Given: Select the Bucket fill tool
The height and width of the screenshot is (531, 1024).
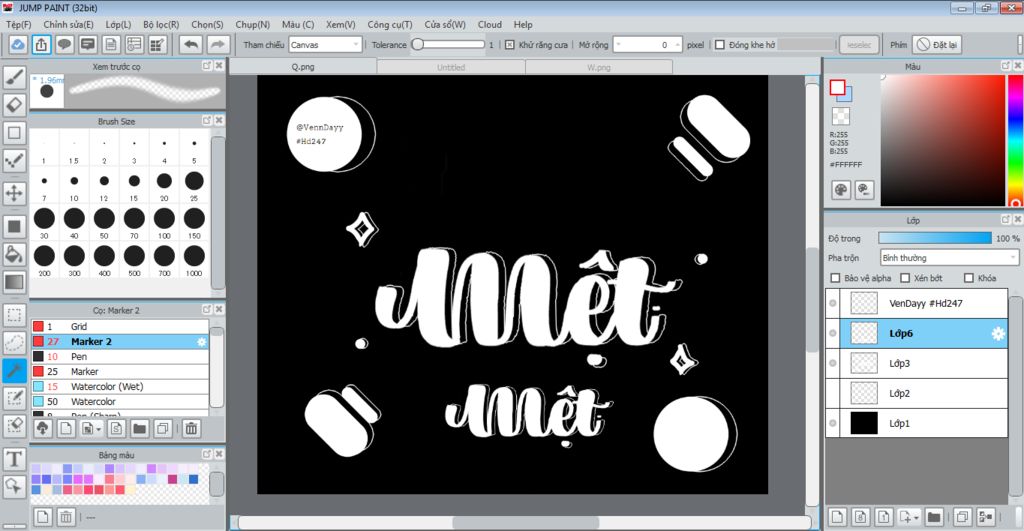Looking at the screenshot, I should click(x=14, y=254).
